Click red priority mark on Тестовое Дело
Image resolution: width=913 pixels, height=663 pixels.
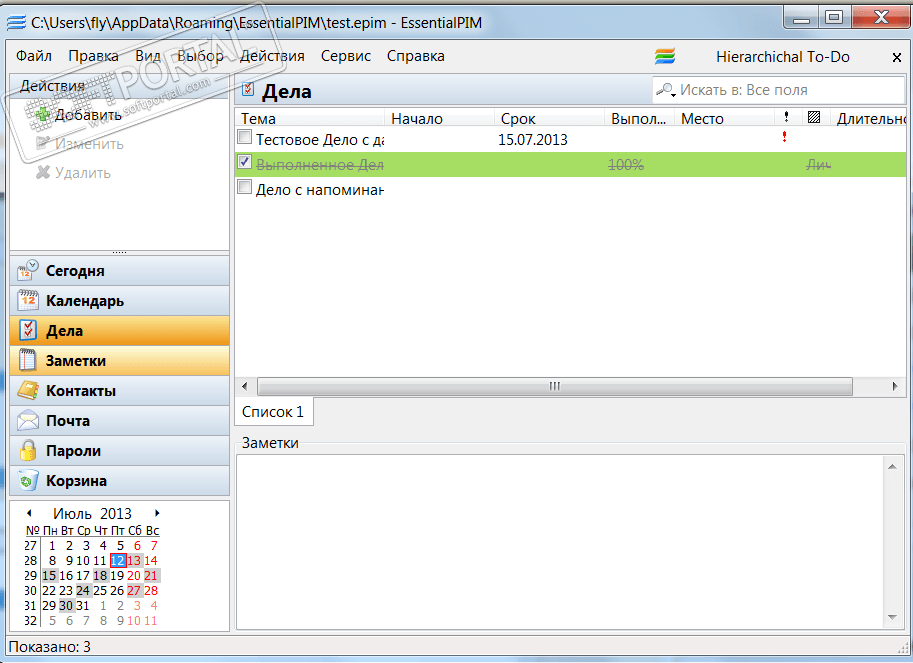click(784, 137)
